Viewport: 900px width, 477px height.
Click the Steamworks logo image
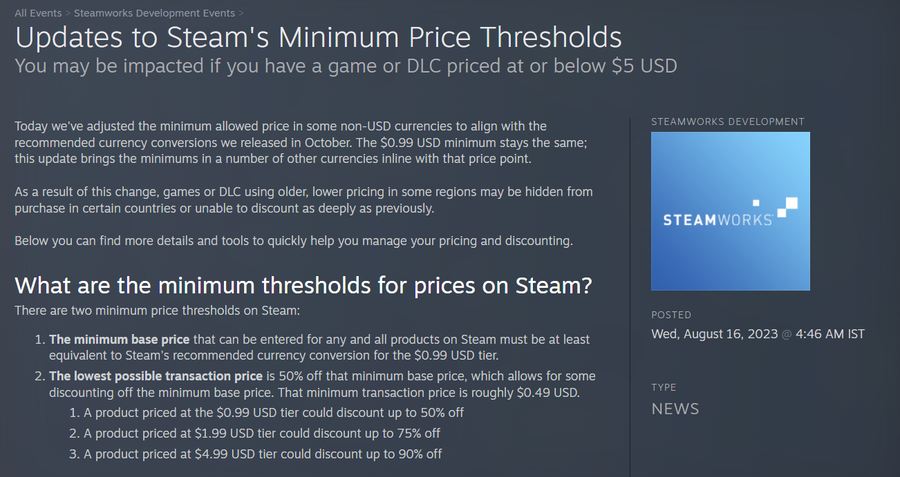(730, 211)
